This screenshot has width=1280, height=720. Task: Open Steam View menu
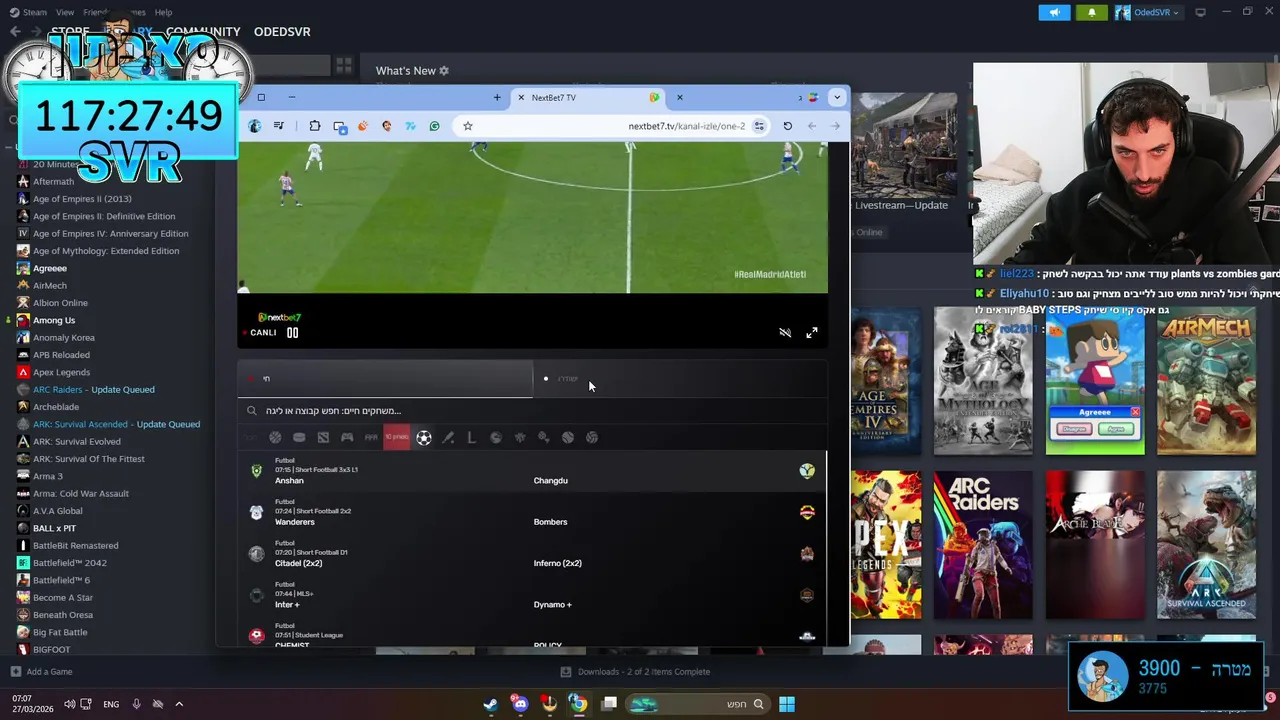point(65,12)
